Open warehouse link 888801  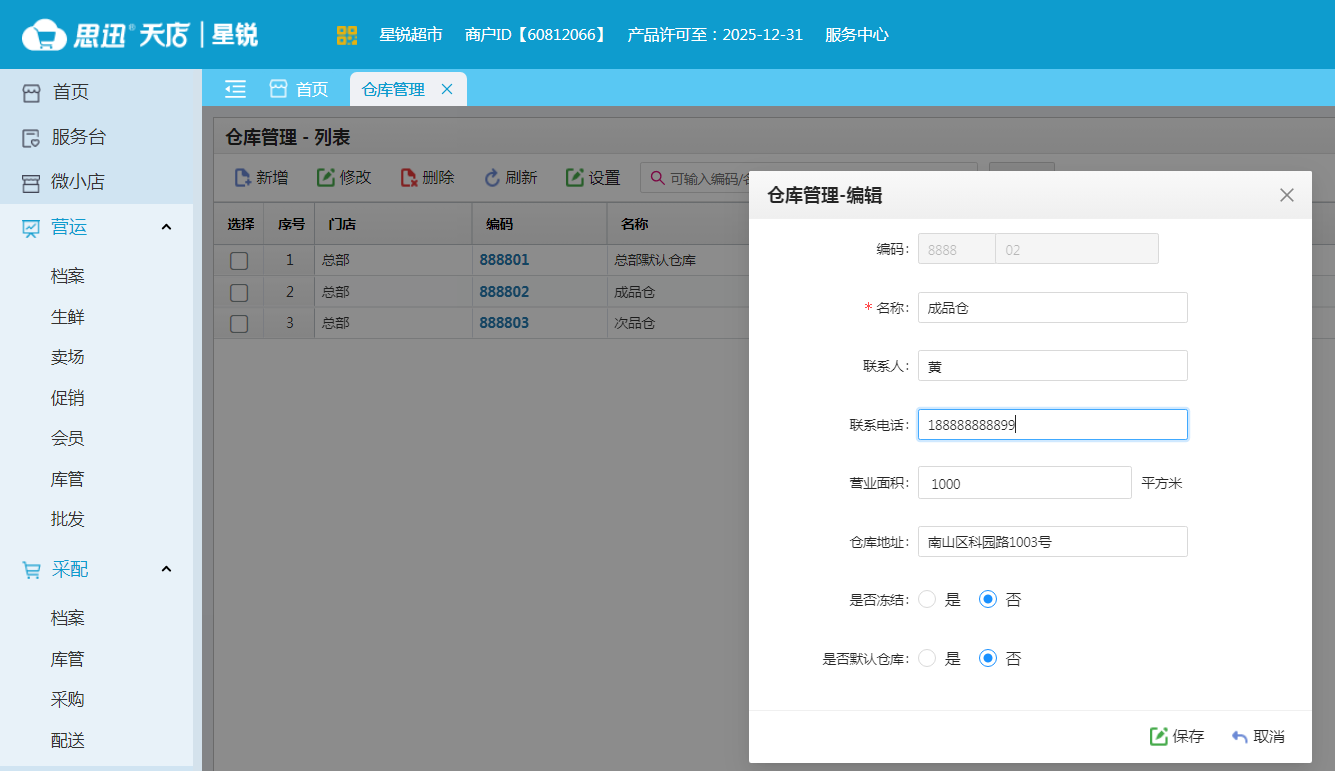[504, 259]
